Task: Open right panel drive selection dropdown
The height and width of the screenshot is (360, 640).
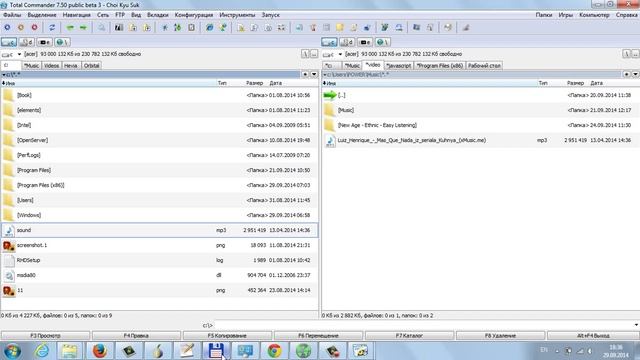Action: (x=340, y=54)
